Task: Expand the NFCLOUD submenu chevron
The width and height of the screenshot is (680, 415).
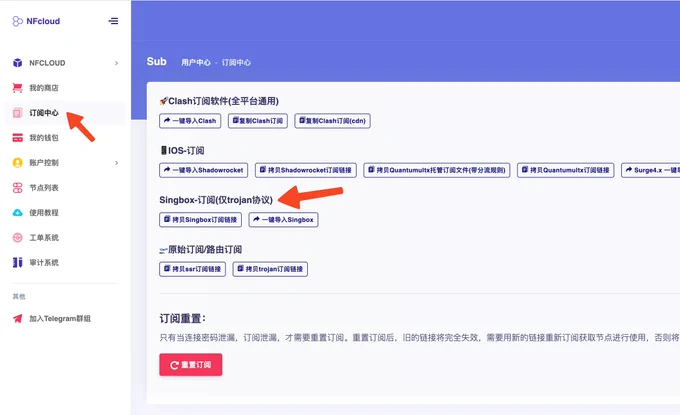Action: click(x=116, y=63)
